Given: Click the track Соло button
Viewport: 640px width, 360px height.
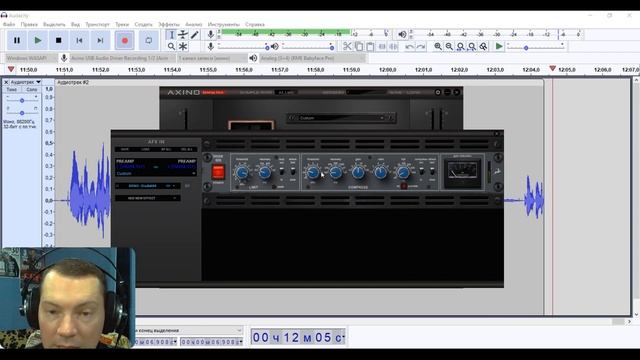Looking at the screenshot, I should [x=31, y=89].
